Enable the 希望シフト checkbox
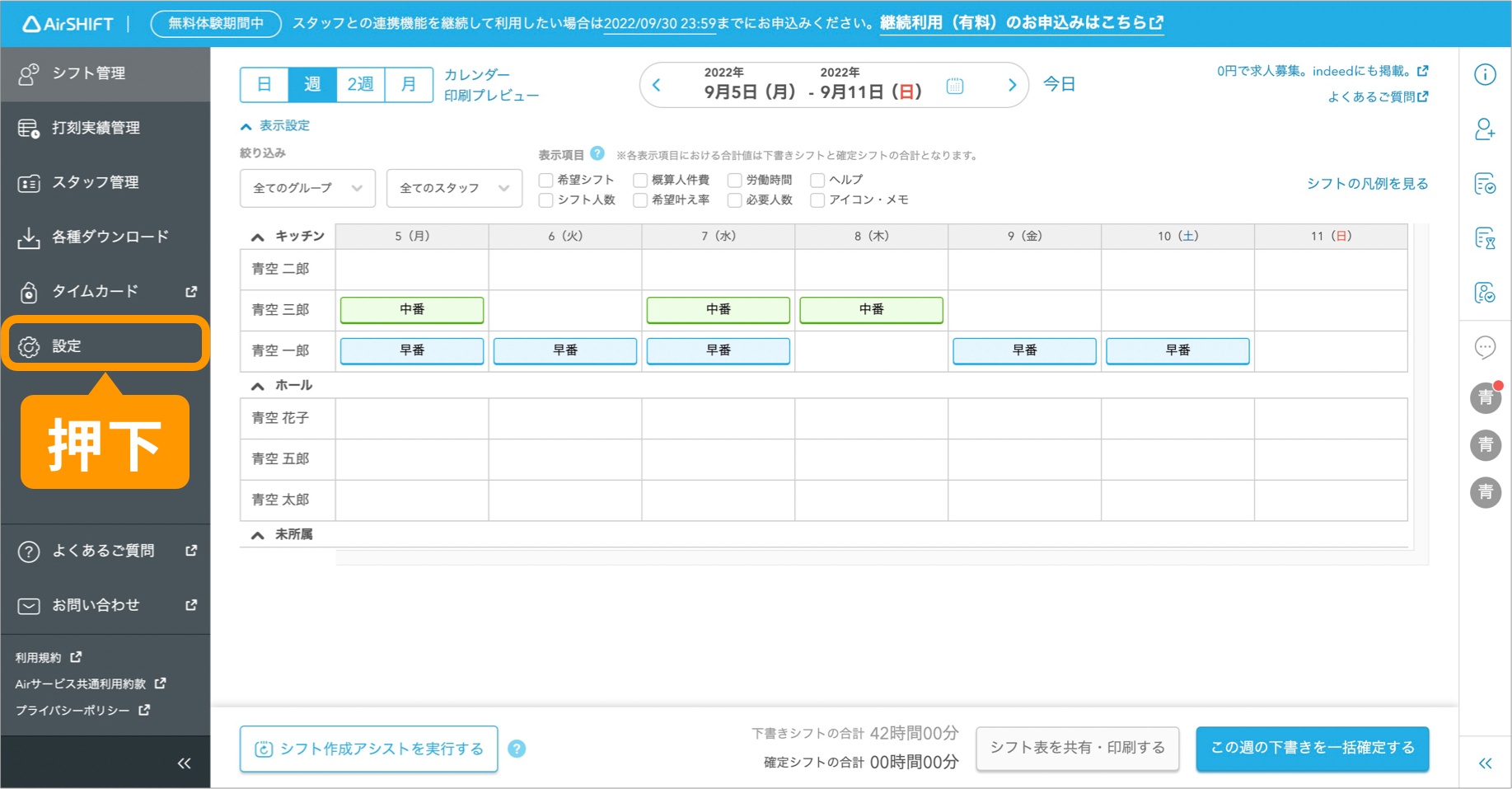This screenshot has width=1512, height=789. (x=545, y=179)
